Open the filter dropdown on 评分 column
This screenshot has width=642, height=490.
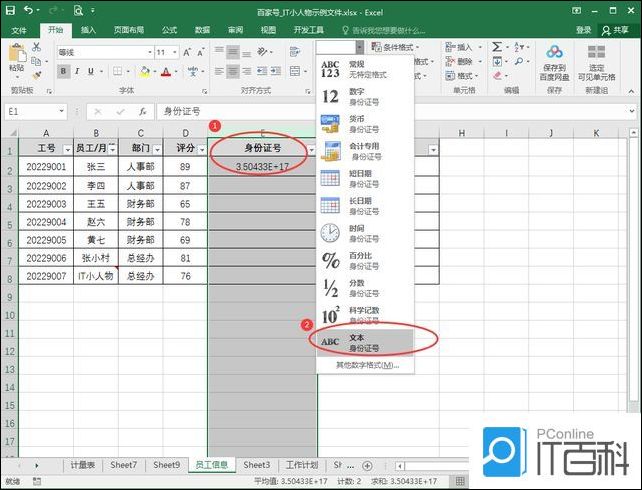click(198, 150)
